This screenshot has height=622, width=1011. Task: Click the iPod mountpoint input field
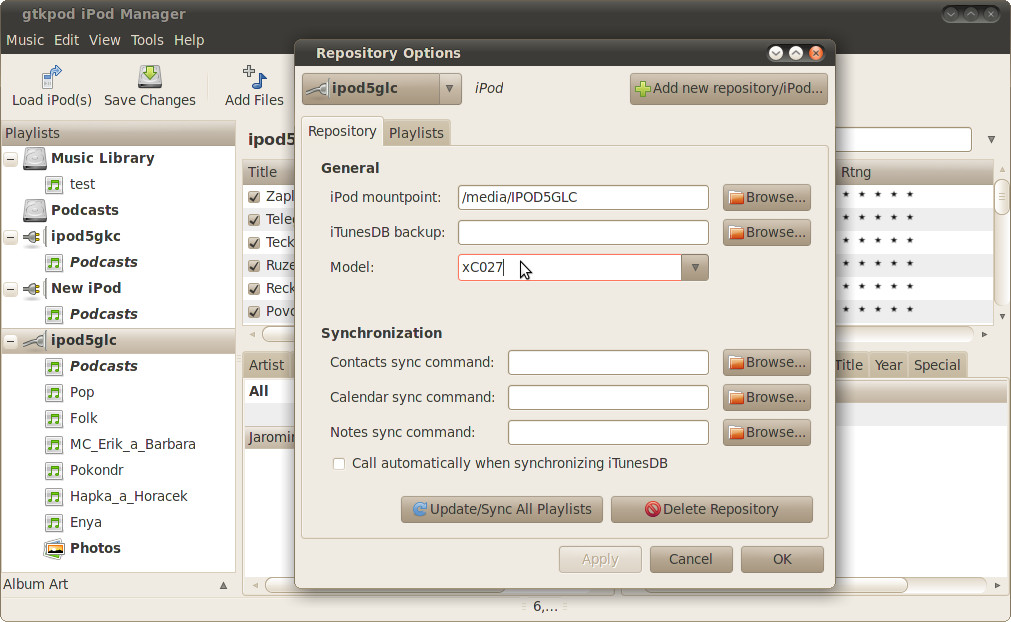pos(583,198)
